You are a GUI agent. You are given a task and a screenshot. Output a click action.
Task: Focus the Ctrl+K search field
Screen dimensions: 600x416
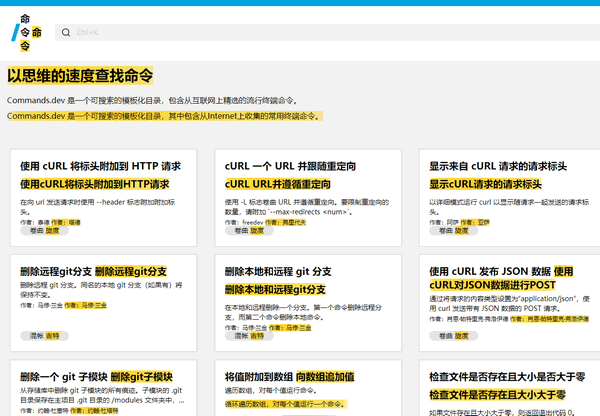coord(328,33)
